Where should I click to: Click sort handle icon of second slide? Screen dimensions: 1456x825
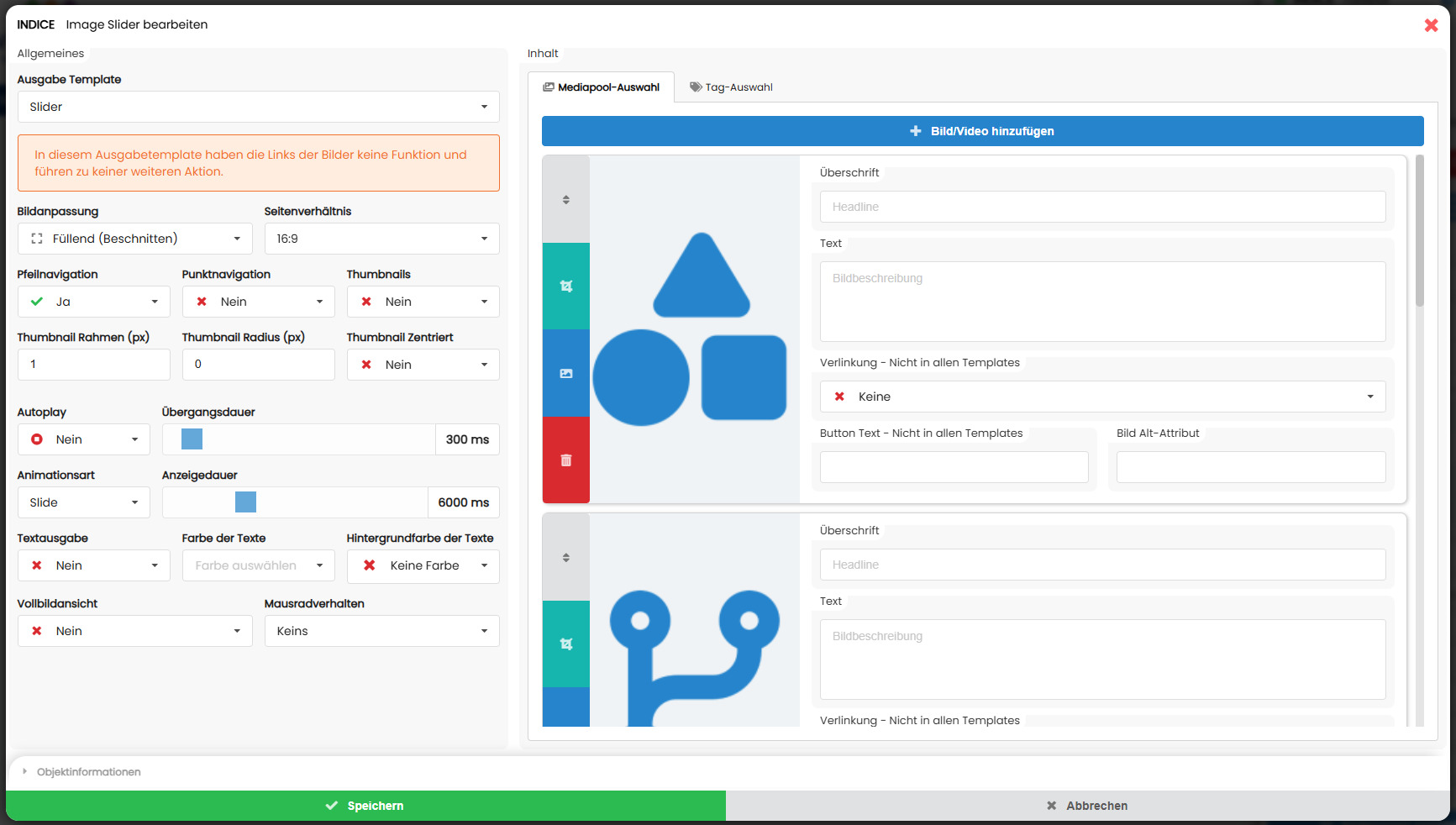566,558
